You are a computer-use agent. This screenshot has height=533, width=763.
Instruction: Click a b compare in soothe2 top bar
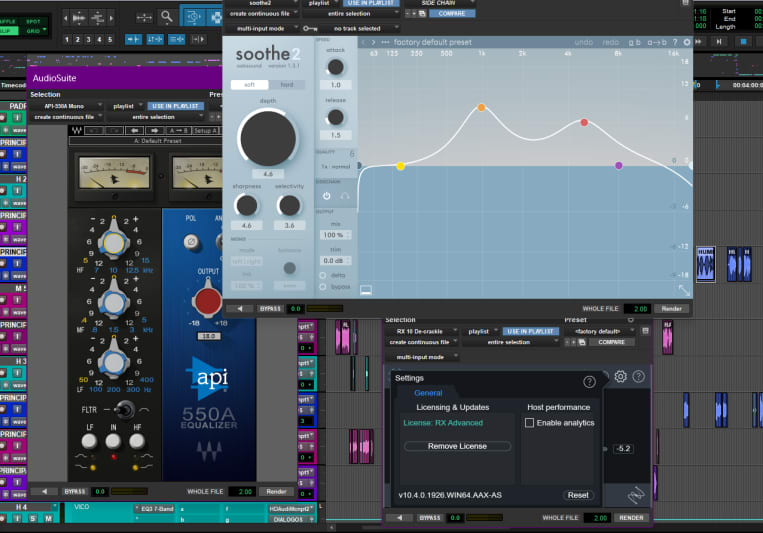tap(635, 42)
